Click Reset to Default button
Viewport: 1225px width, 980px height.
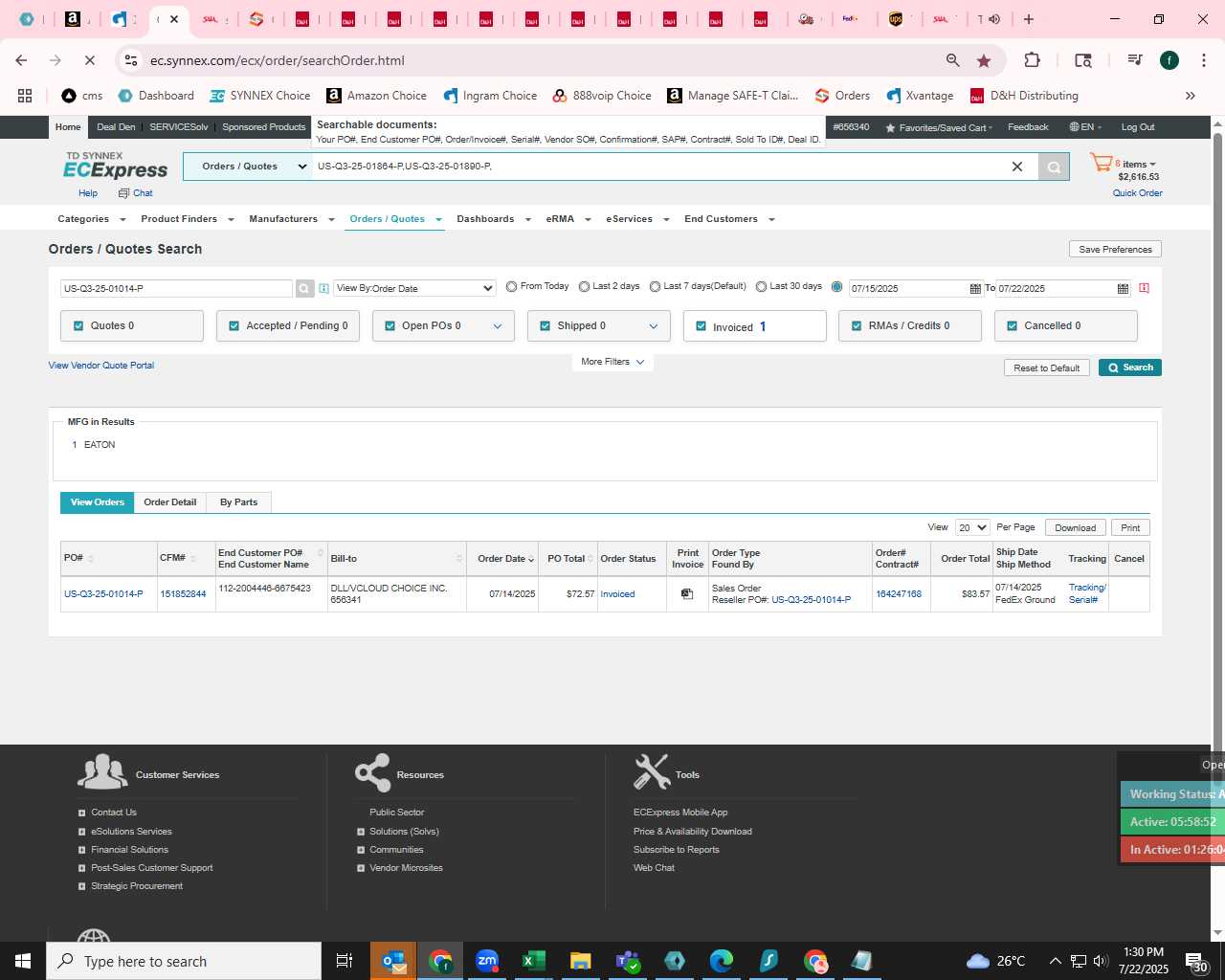click(x=1046, y=367)
